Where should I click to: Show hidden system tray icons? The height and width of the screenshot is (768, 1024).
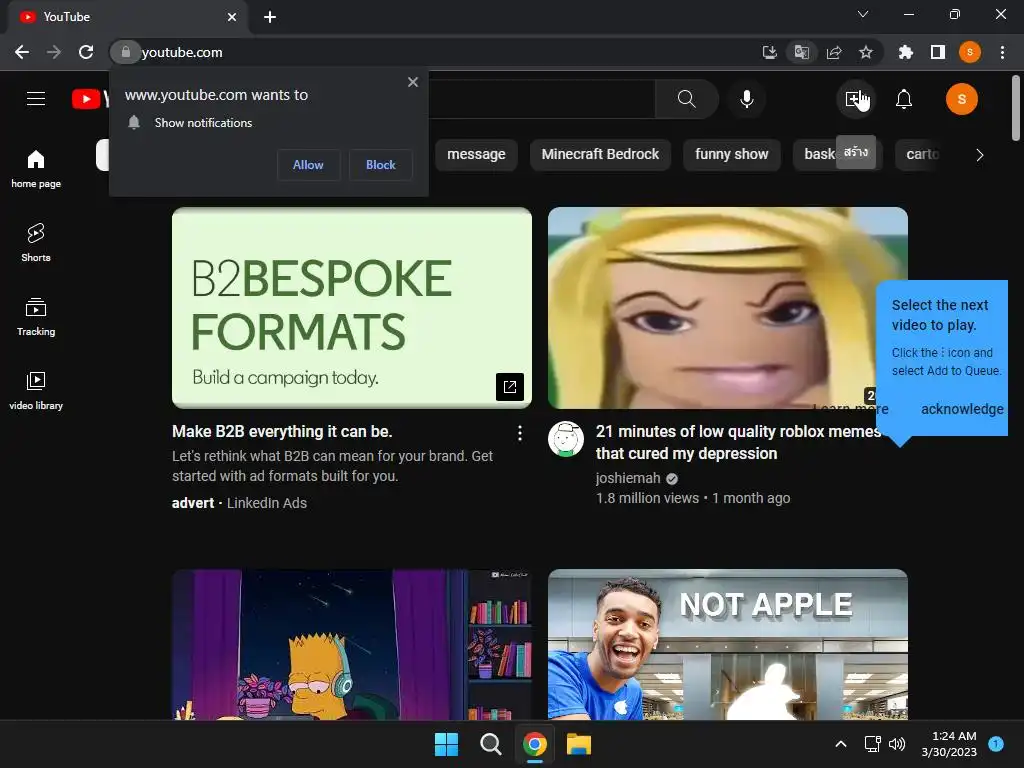[x=840, y=744]
